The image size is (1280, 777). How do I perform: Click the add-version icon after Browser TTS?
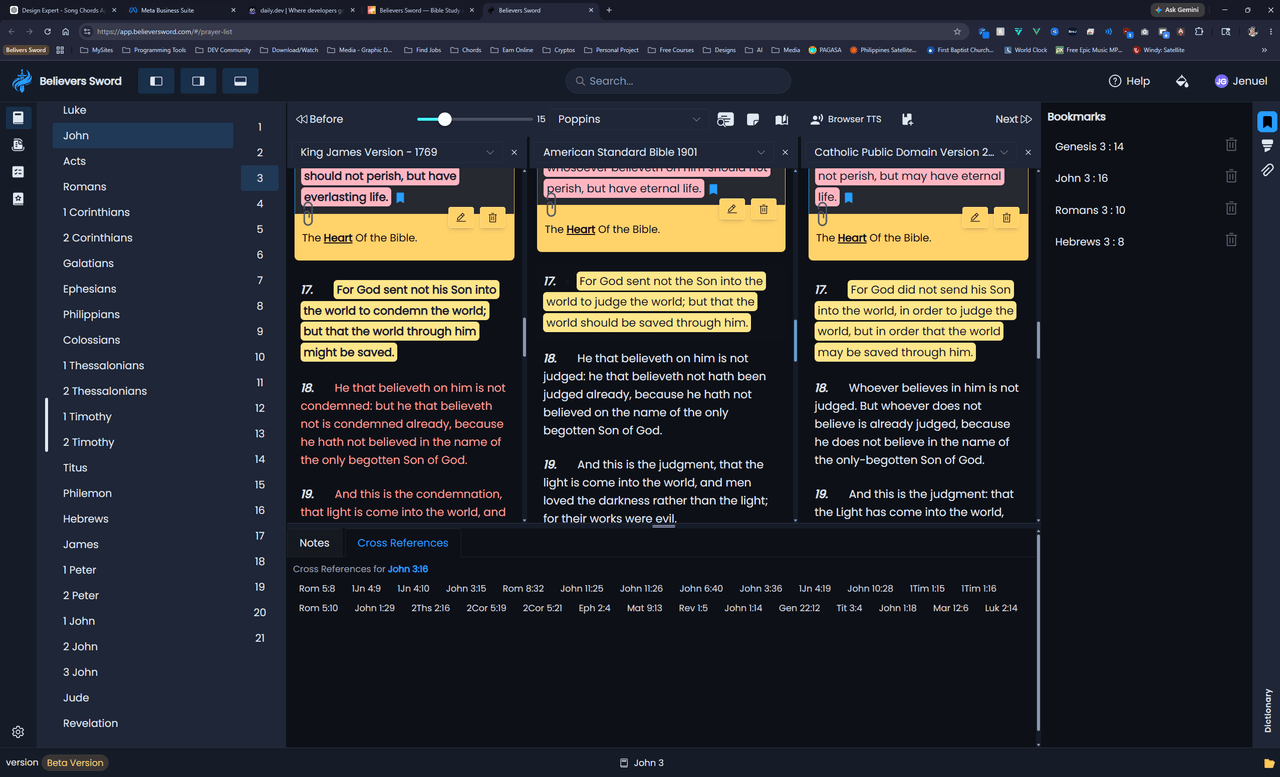[x=907, y=119]
